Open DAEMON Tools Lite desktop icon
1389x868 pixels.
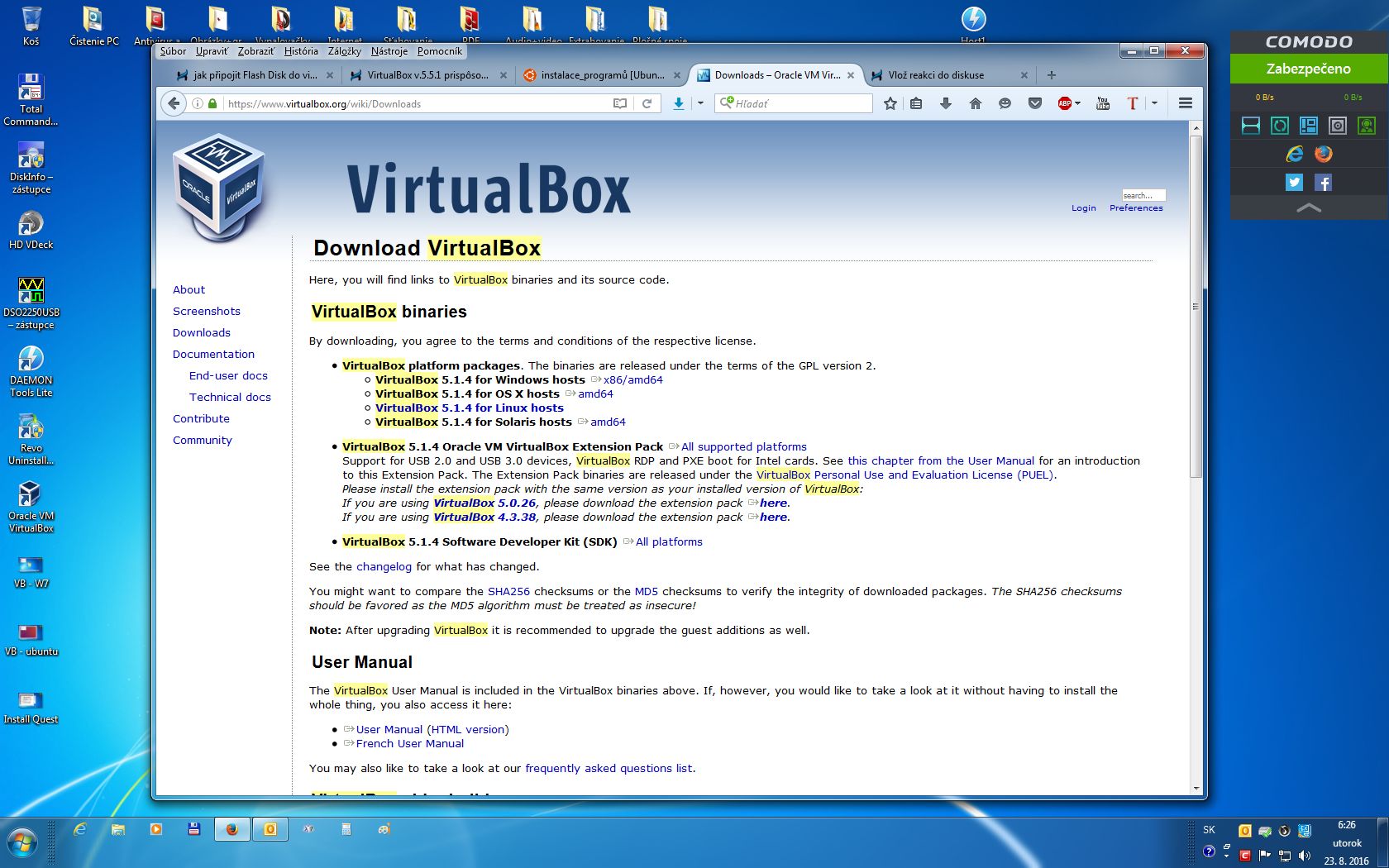tap(31, 371)
